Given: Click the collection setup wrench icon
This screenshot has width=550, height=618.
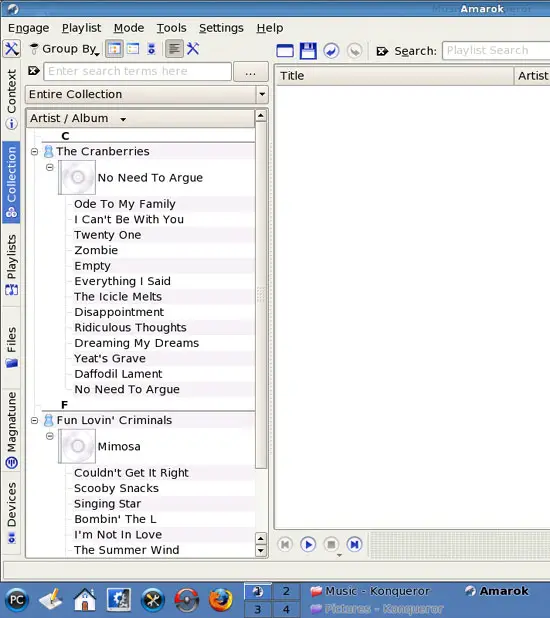Looking at the screenshot, I should [x=193, y=49].
